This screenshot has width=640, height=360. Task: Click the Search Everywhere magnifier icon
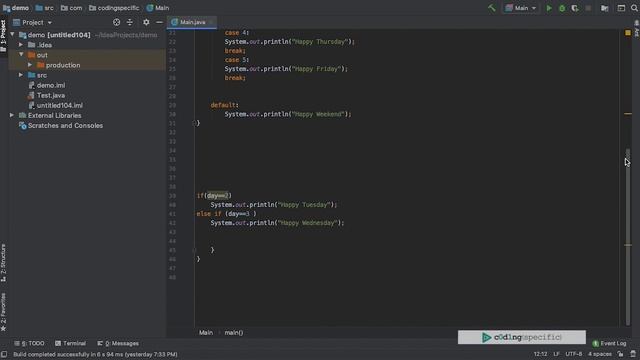[x=634, y=8]
